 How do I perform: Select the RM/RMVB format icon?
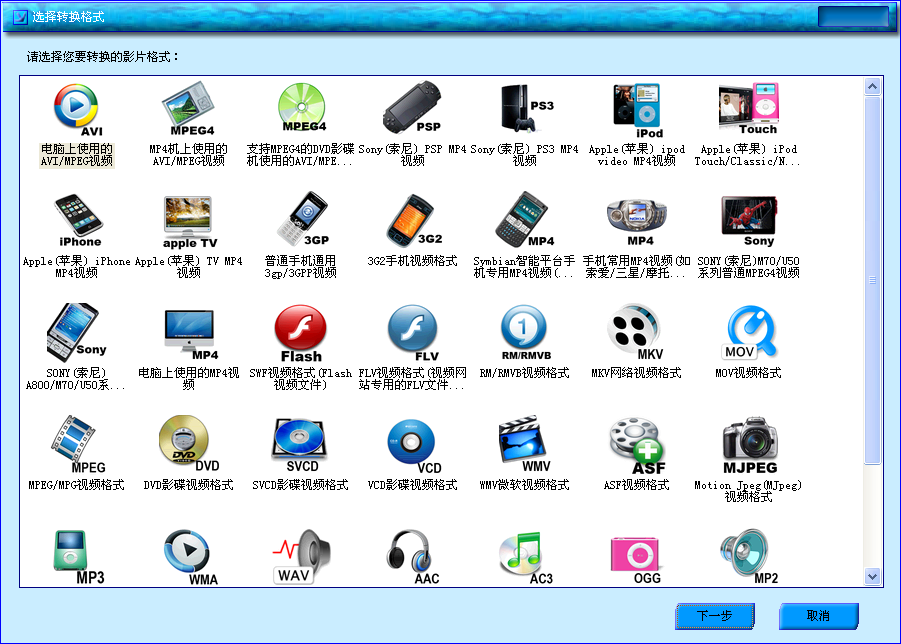click(x=525, y=333)
